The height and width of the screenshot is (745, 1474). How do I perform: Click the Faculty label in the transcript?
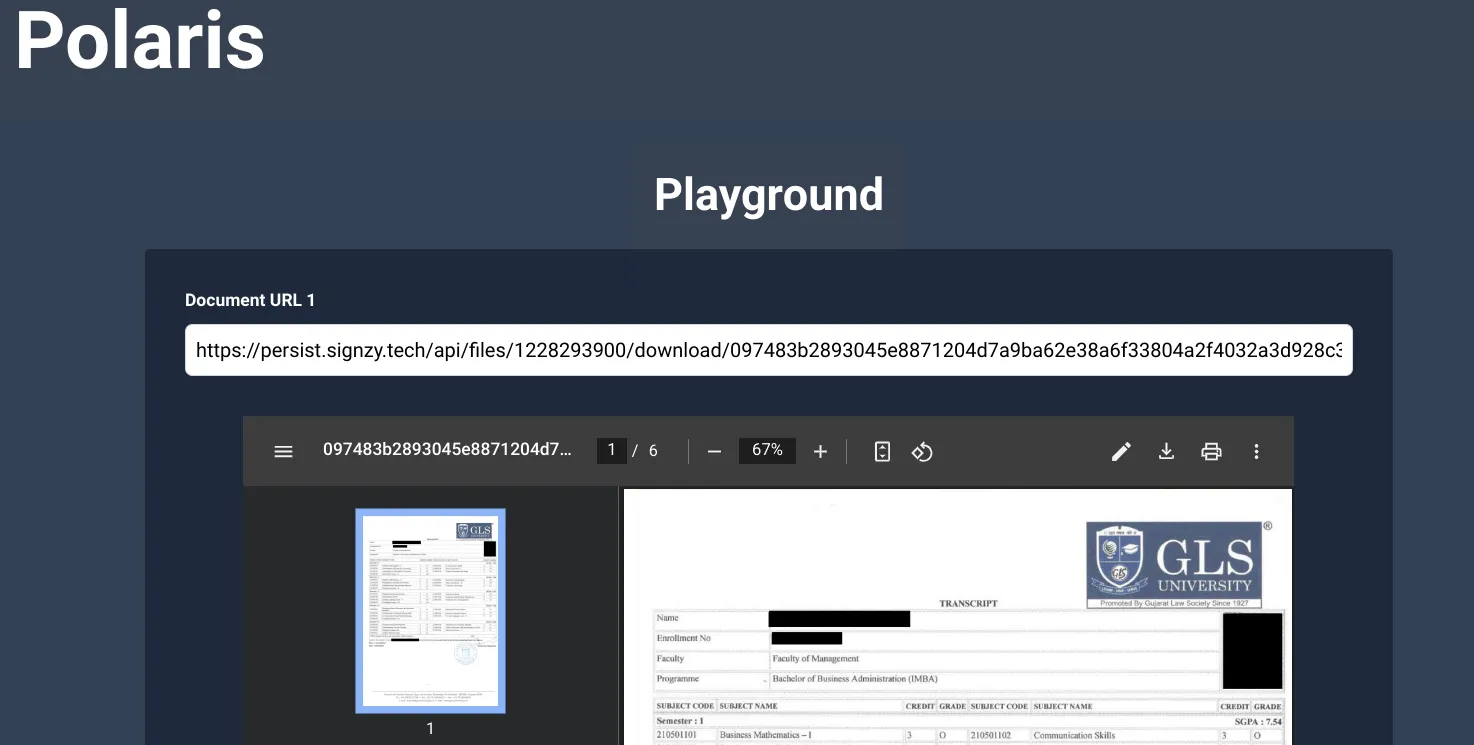[670, 659]
